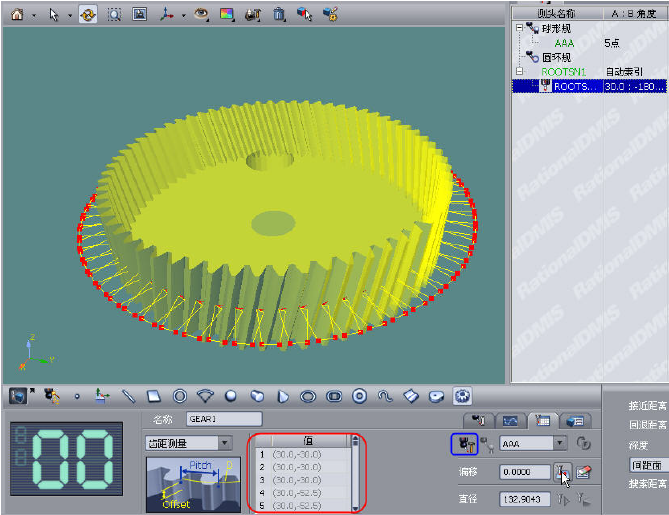The height and width of the screenshot is (515, 669).
Task: Select the cone feature icon
Action: (x=283, y=396)
